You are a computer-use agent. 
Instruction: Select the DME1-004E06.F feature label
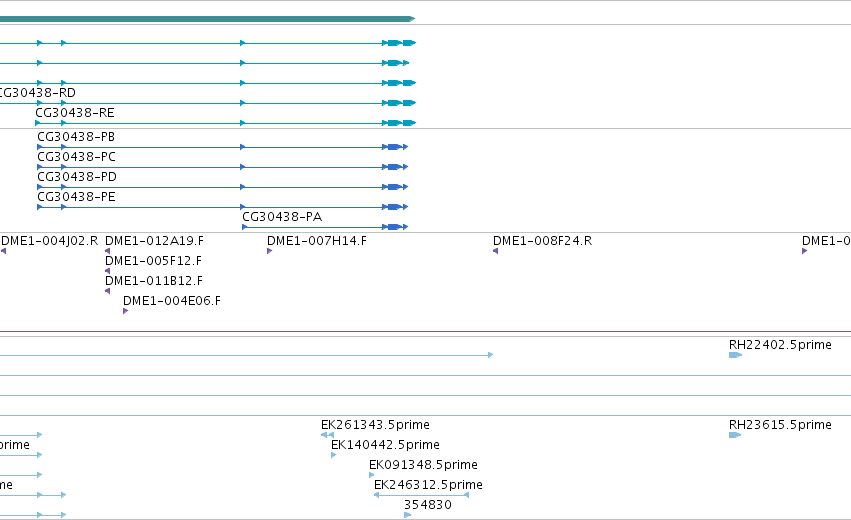coord(172,301)
